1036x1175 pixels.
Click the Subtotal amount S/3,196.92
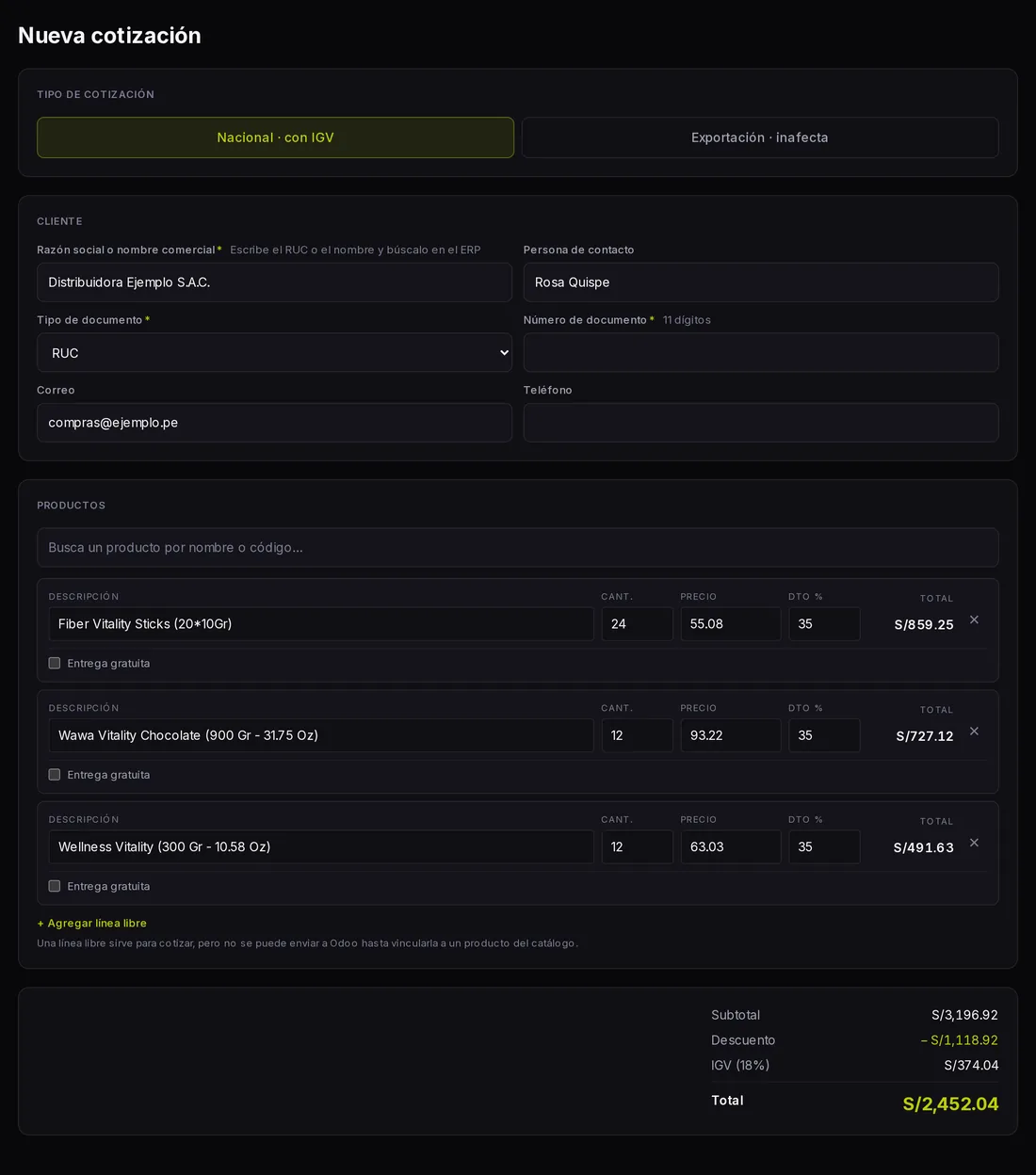[x=964, y=1015]
